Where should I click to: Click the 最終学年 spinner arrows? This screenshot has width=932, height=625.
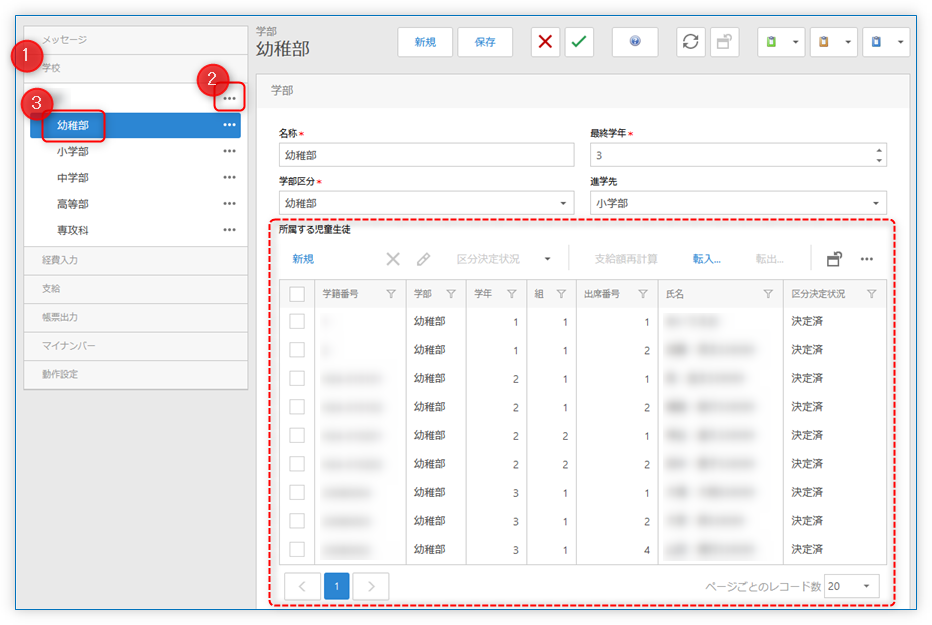pos(879,155)
